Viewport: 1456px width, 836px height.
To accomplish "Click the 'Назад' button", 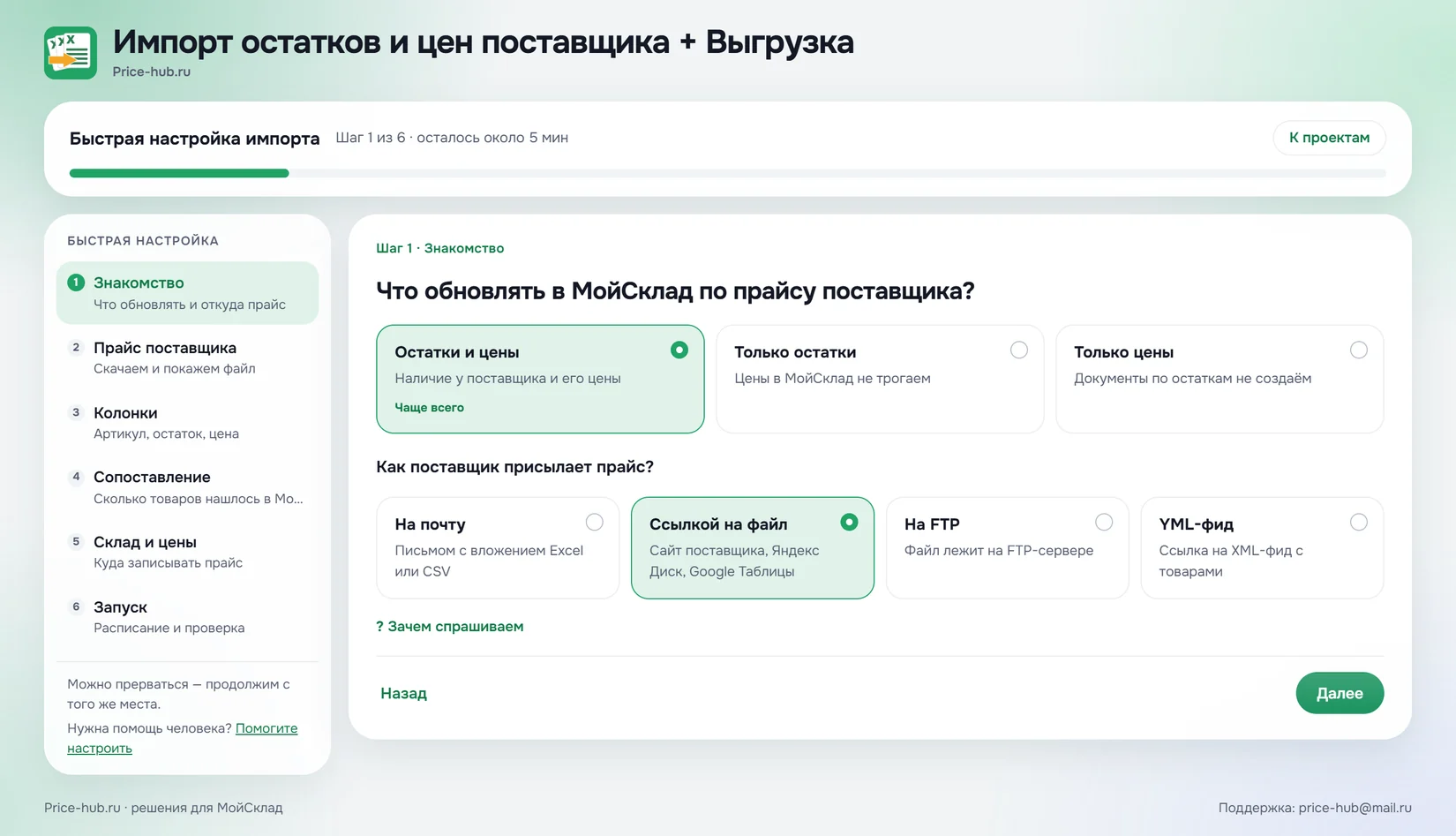I will (x=403, y=693).
